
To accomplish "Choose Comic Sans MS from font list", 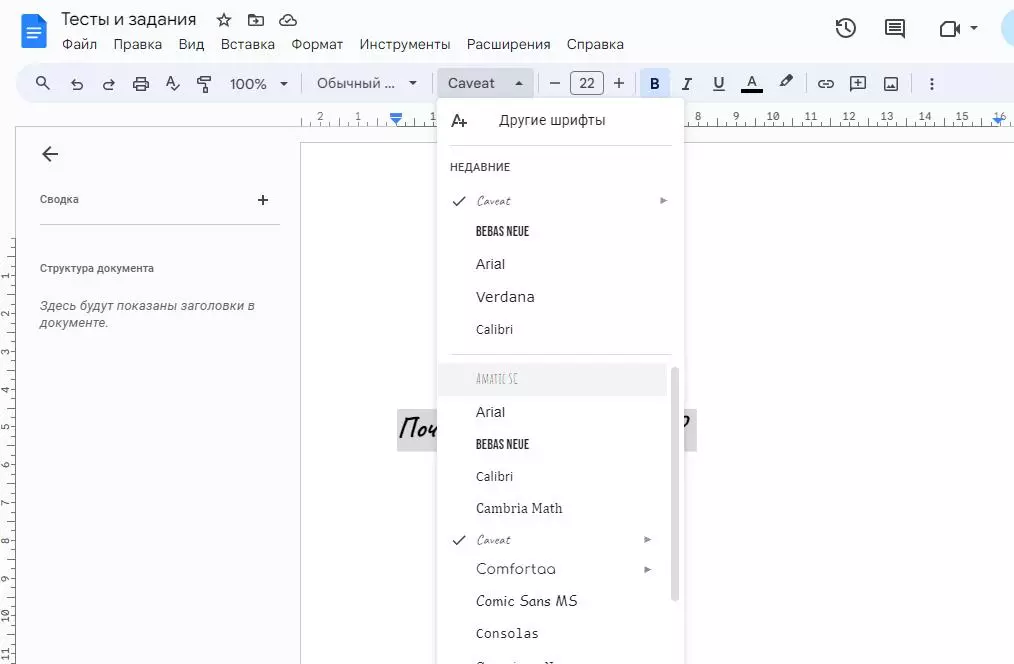I will [x=526, y=601].
